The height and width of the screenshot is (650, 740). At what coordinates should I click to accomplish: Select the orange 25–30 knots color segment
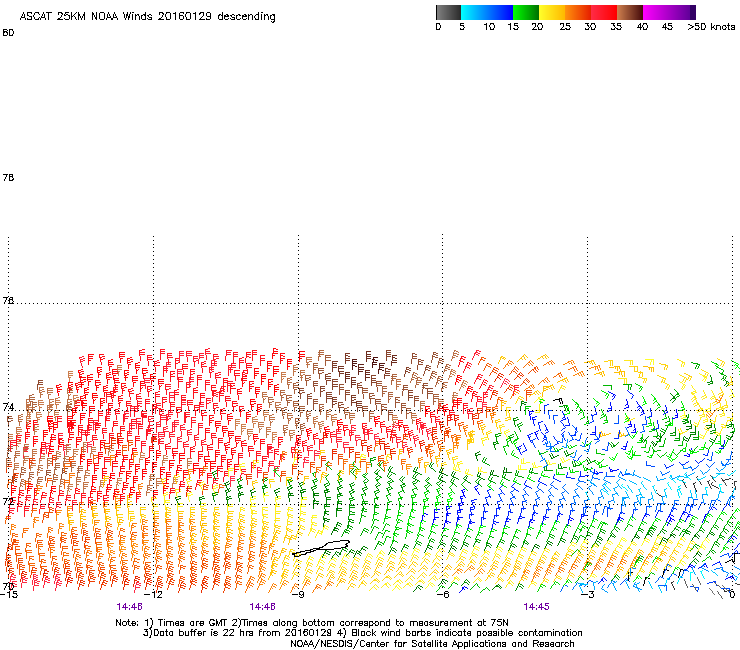[x=578, y=12]
